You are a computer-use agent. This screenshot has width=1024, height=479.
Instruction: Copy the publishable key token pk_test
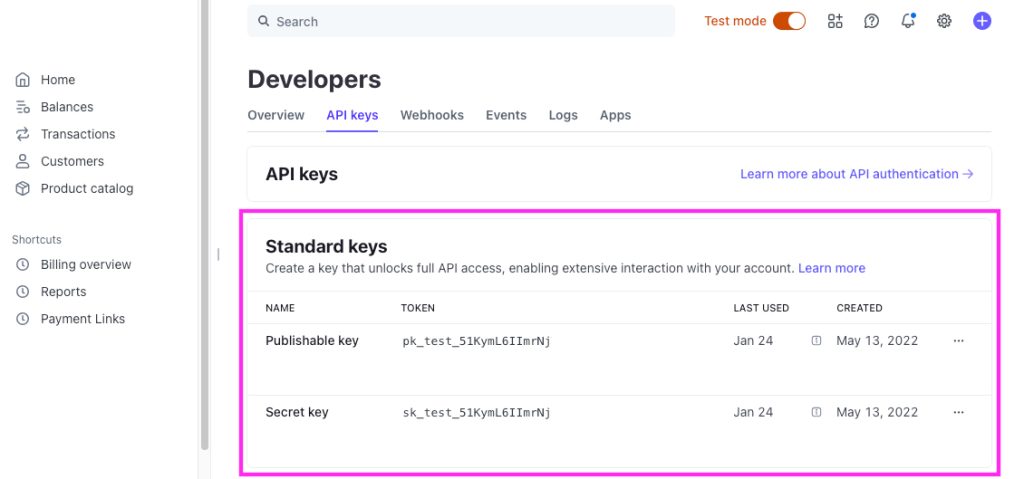coord(476,341)
